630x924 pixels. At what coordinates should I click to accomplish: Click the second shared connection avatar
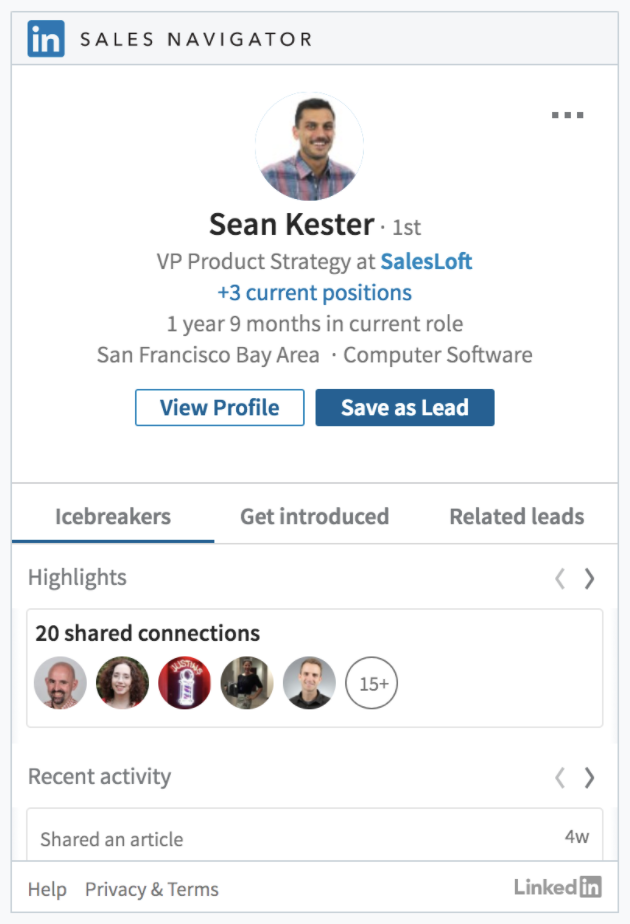122,682
